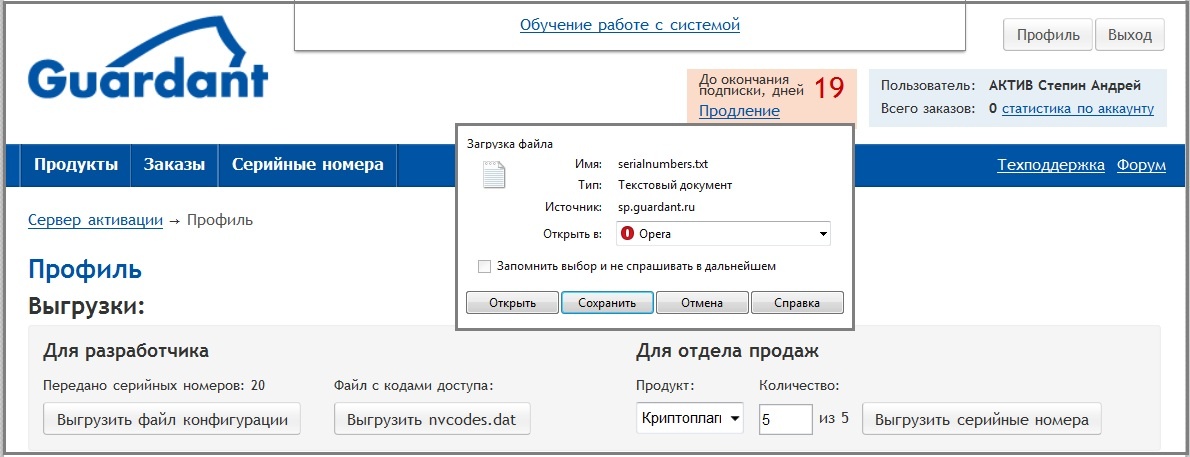Cancel the download with 'Отмена'
This screenshot has height=457, width=1190.
pos(702,303)
